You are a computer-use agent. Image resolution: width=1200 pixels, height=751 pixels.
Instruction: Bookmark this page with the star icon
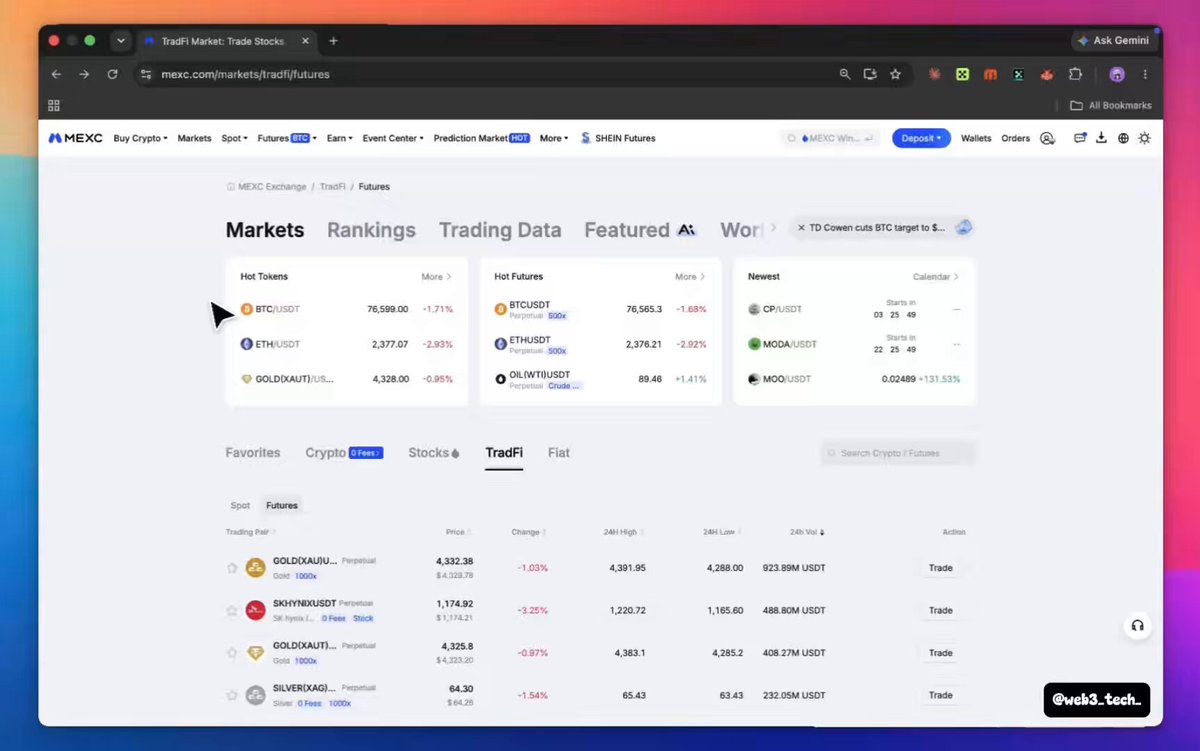click(x=895, y=74)
